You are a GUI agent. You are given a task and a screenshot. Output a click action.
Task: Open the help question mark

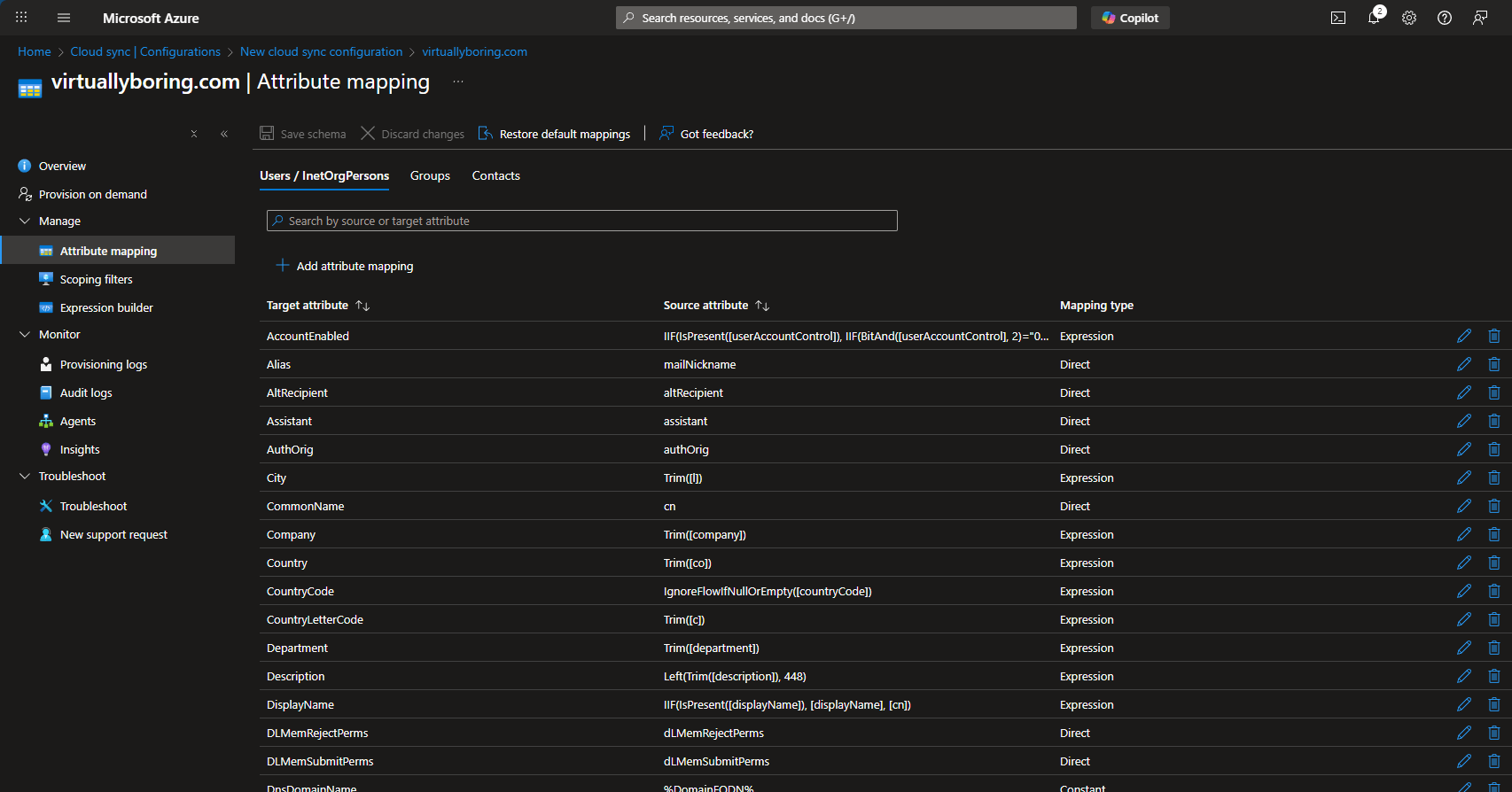tap(1445, 18)
